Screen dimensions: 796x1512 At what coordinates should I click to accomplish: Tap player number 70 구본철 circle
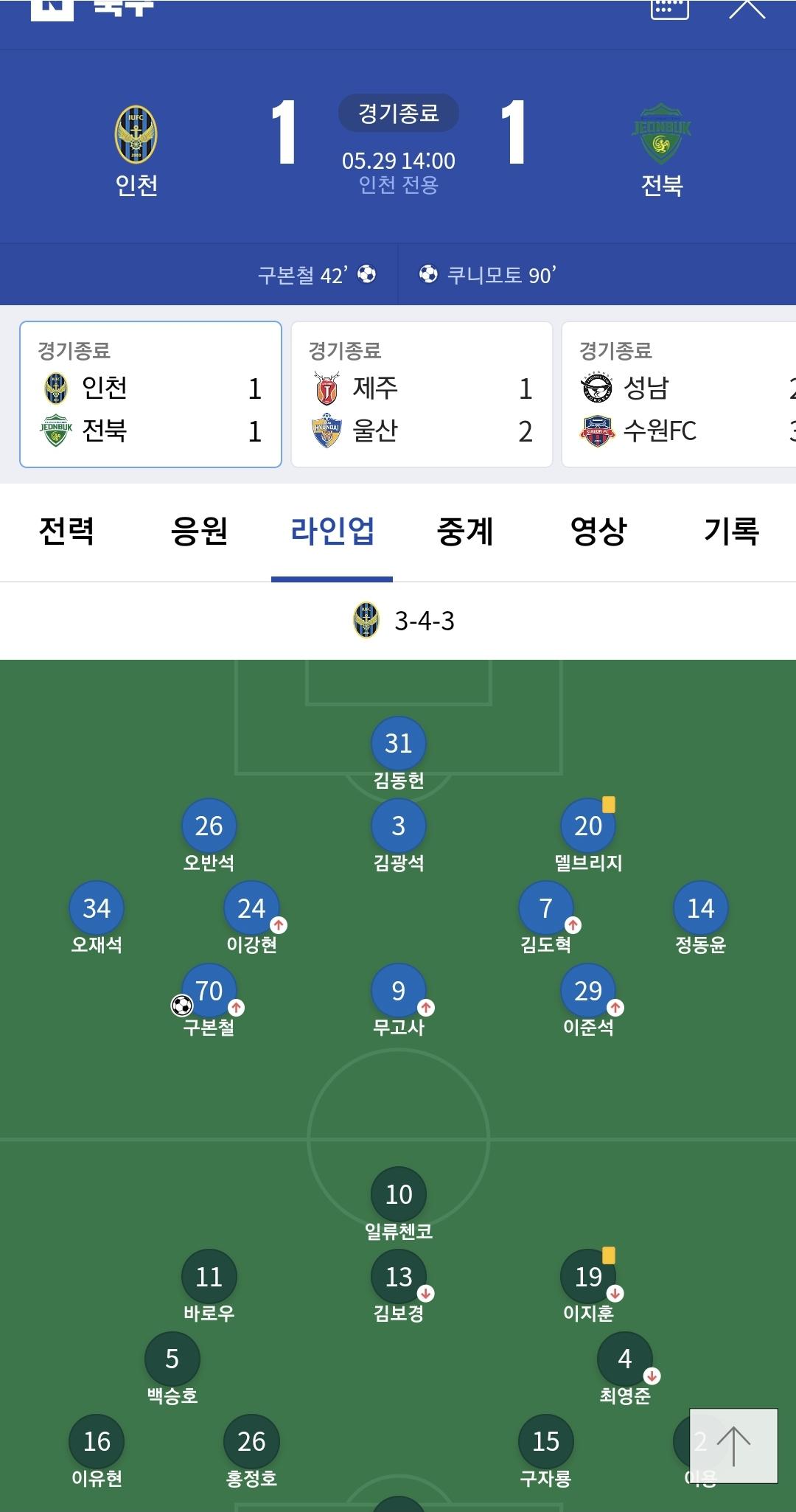[x=209, y=991]
